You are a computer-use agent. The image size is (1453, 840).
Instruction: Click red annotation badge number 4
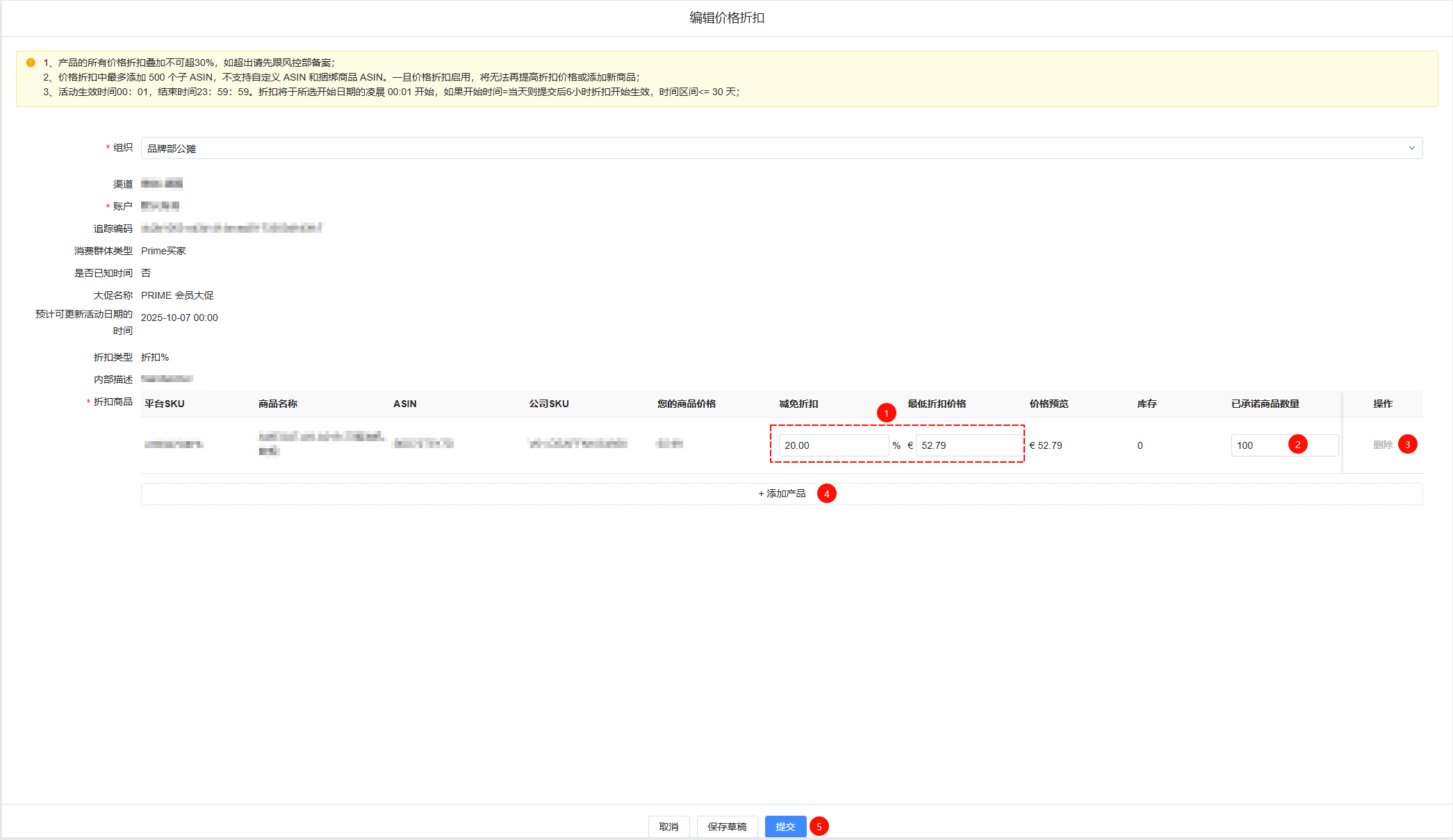[826, 494]
